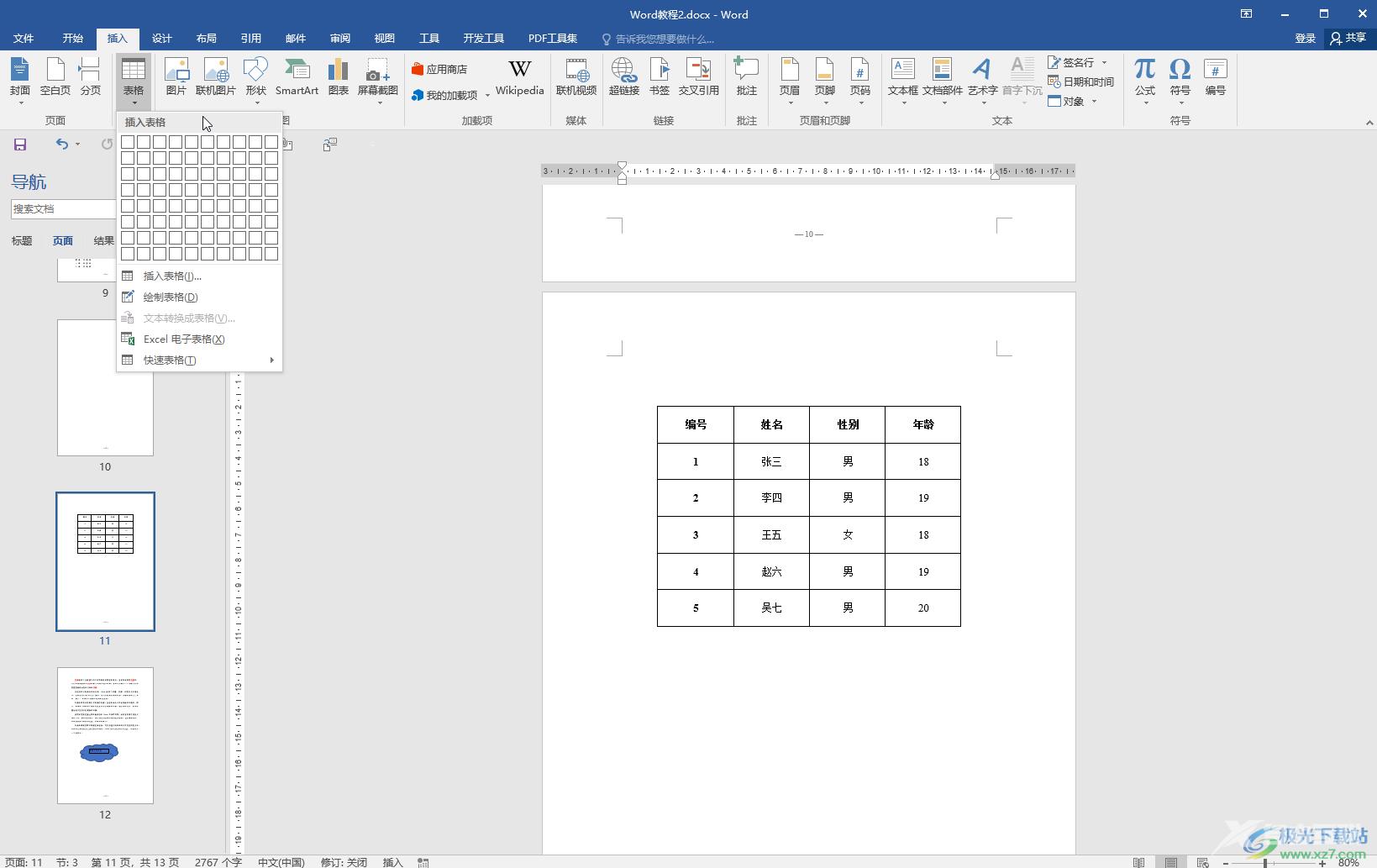Open the App Store (应用商店)
Image resolution: width=1377 pixels, height=868 pixels.
pyautogui.click(x=439, y=70)
